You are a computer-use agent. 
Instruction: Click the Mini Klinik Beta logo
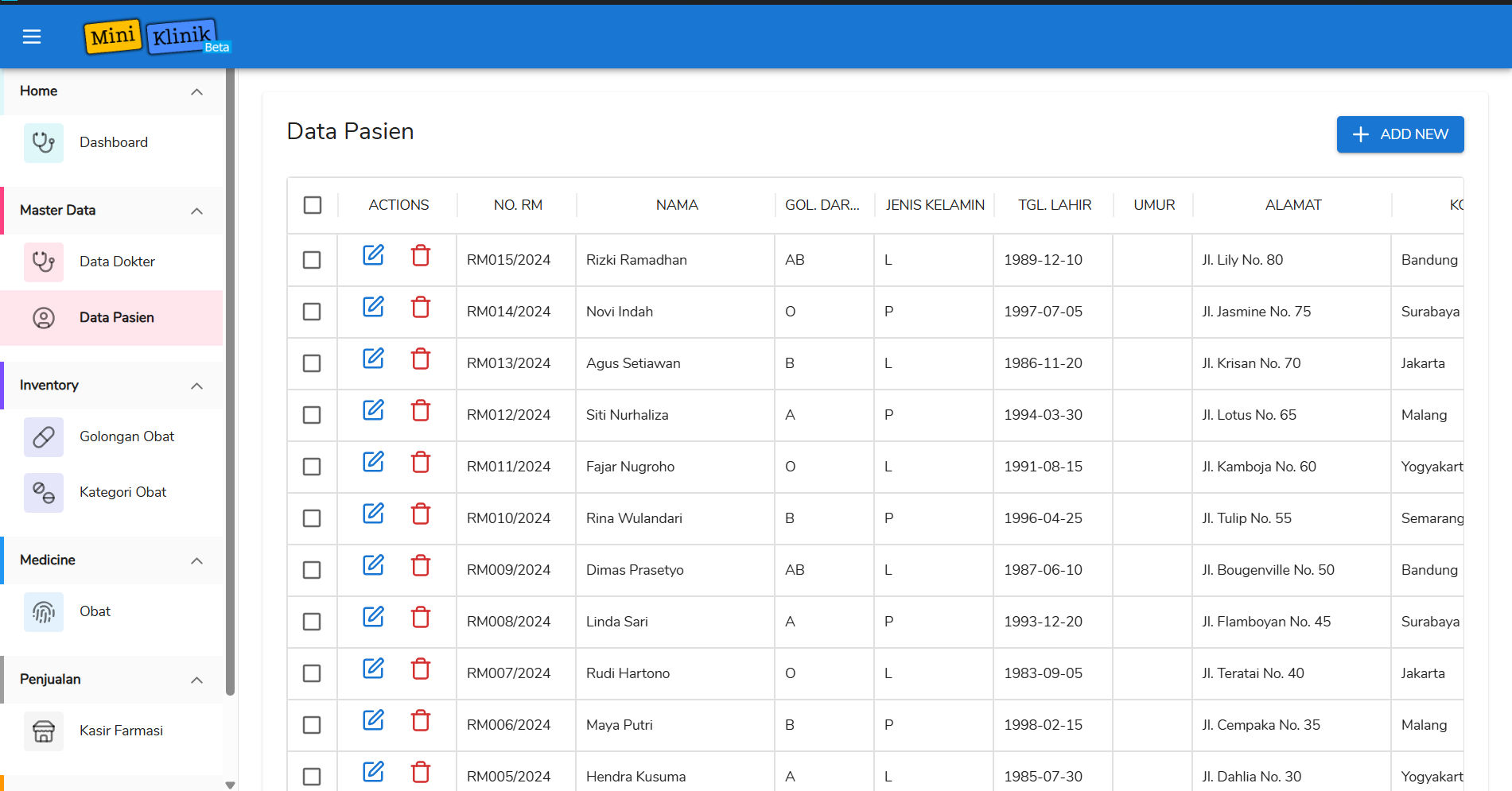coord(157,37)
